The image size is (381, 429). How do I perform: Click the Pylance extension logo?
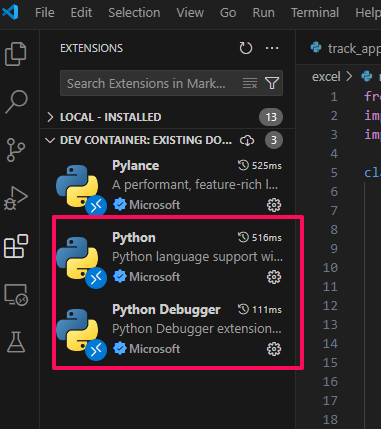[77, 186]
